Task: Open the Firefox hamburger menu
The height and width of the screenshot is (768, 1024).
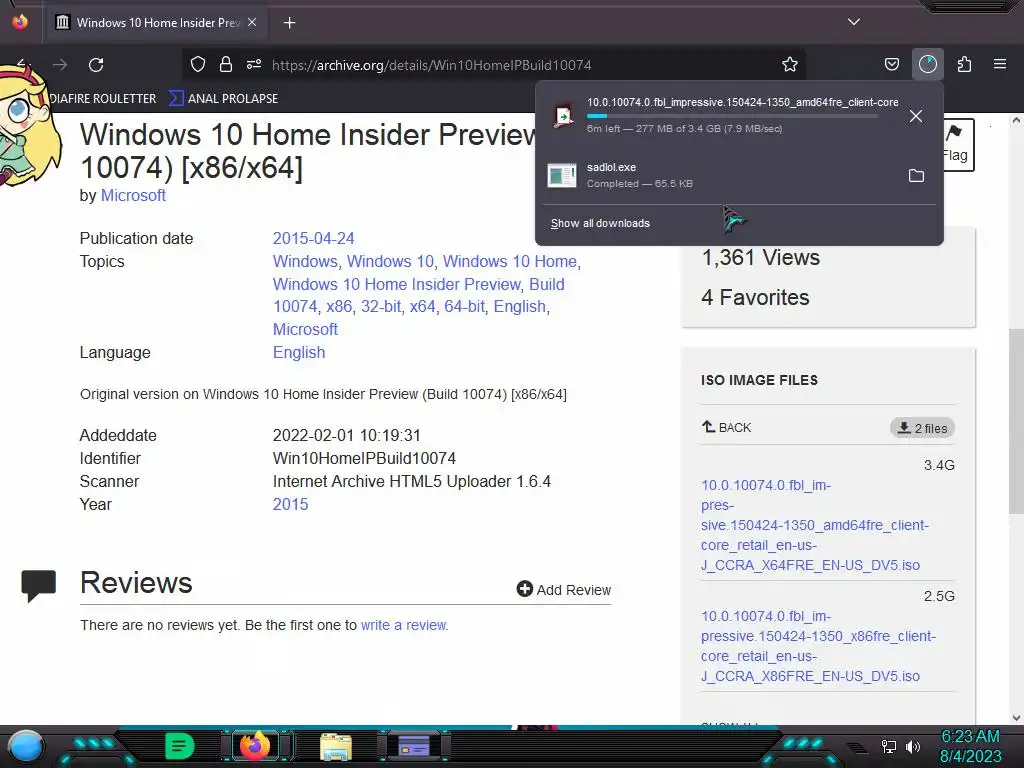Action: point(1000,64)
